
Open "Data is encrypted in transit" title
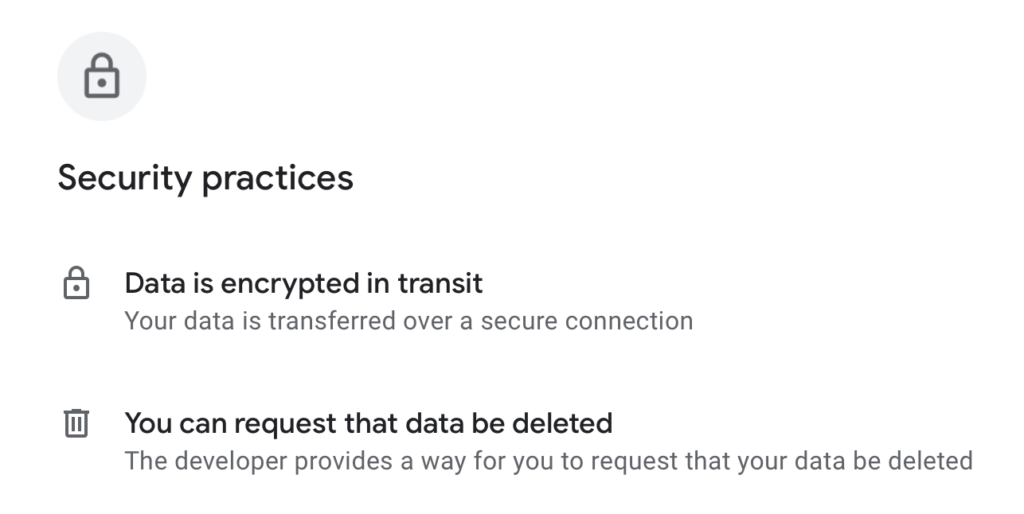pyautogui.click(x=303, y=284)
